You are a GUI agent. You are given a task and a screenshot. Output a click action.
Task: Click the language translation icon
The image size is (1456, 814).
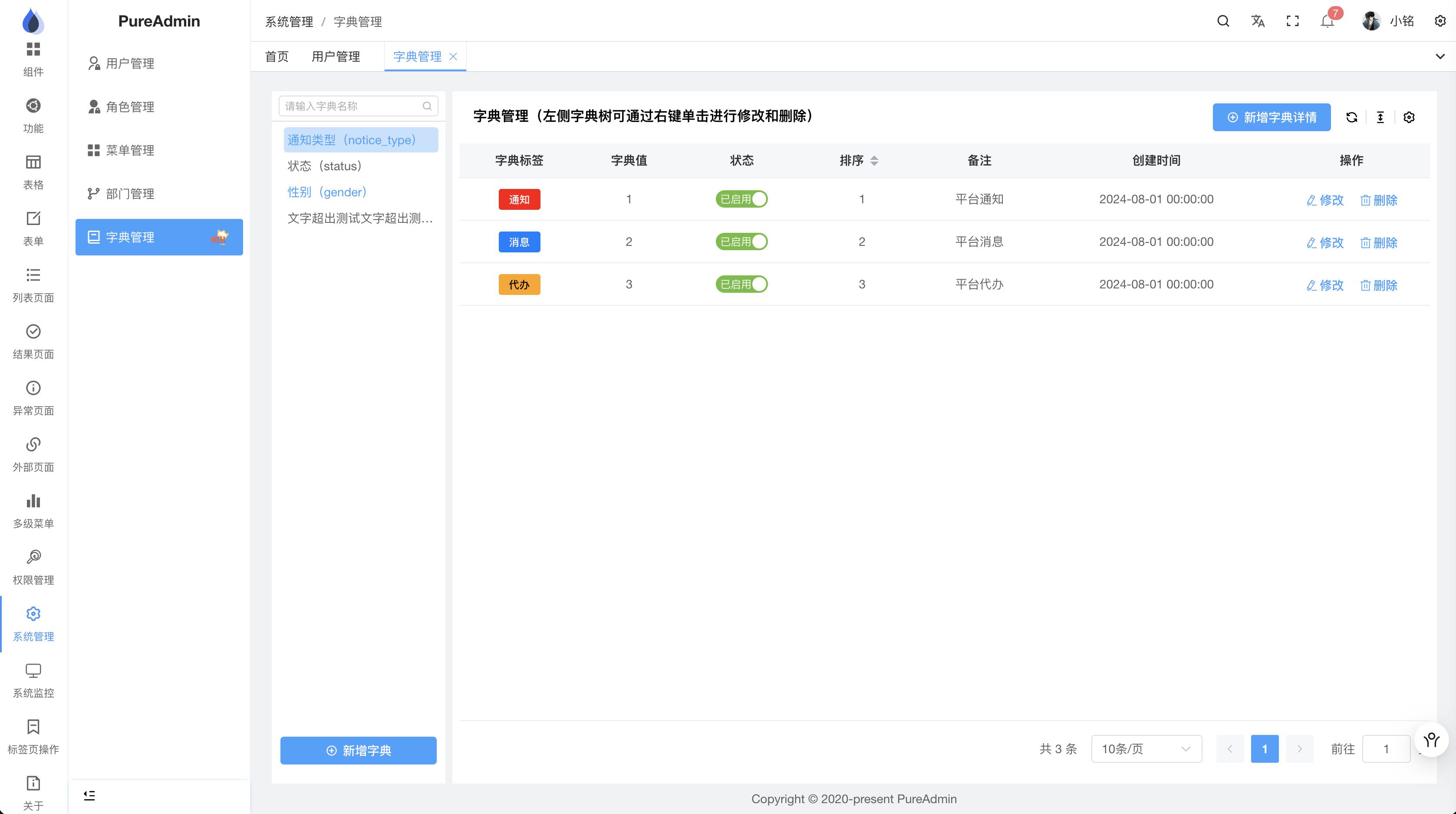coord(1258,21)
